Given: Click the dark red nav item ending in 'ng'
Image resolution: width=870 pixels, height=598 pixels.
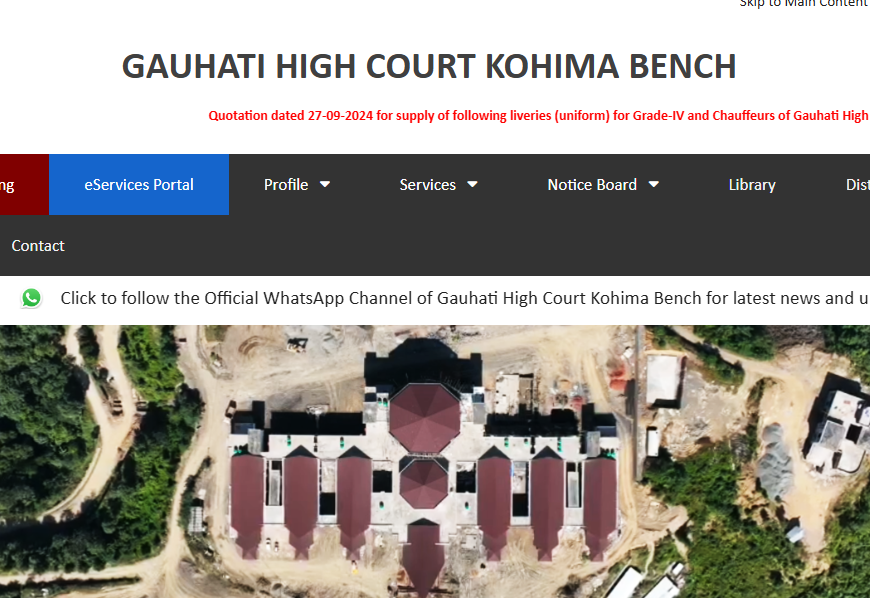Looking at the screenshot, I should 24,184.
